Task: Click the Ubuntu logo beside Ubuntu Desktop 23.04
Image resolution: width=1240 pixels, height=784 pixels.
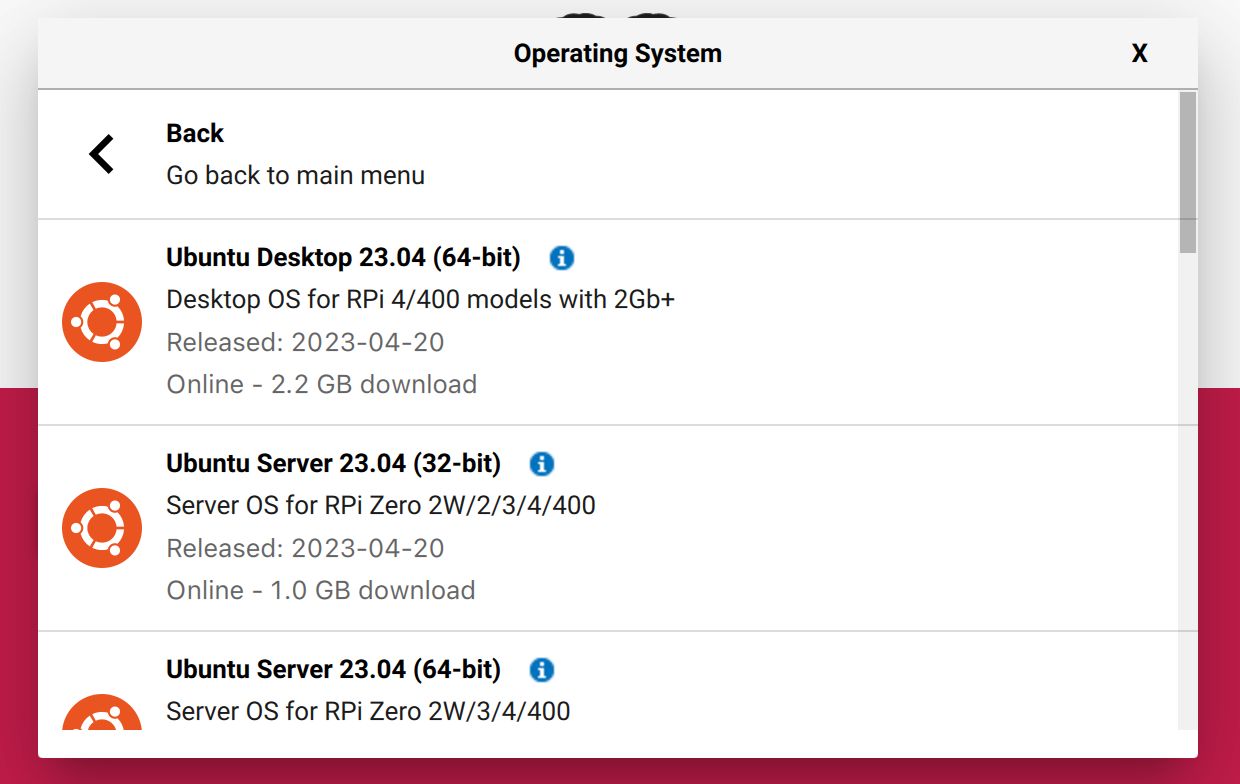Action: (x=101, y=322)
